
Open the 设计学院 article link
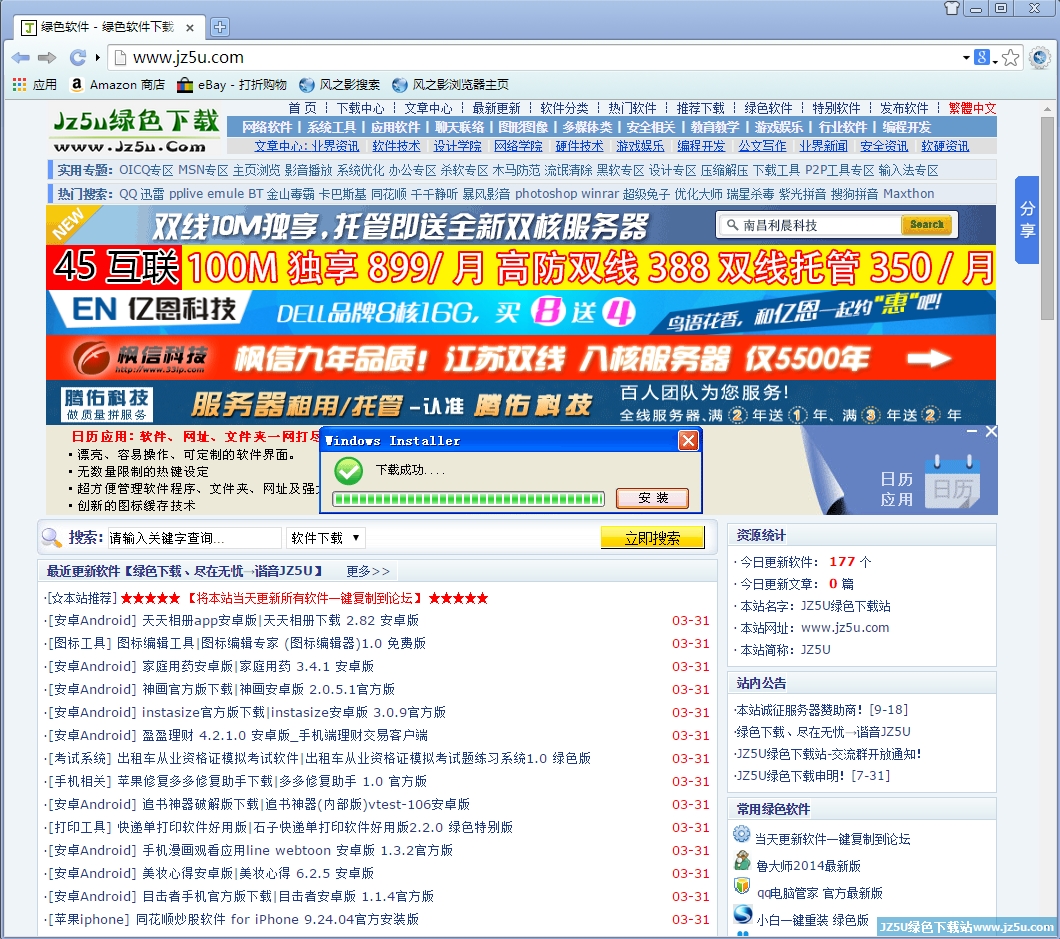(457, 146)
